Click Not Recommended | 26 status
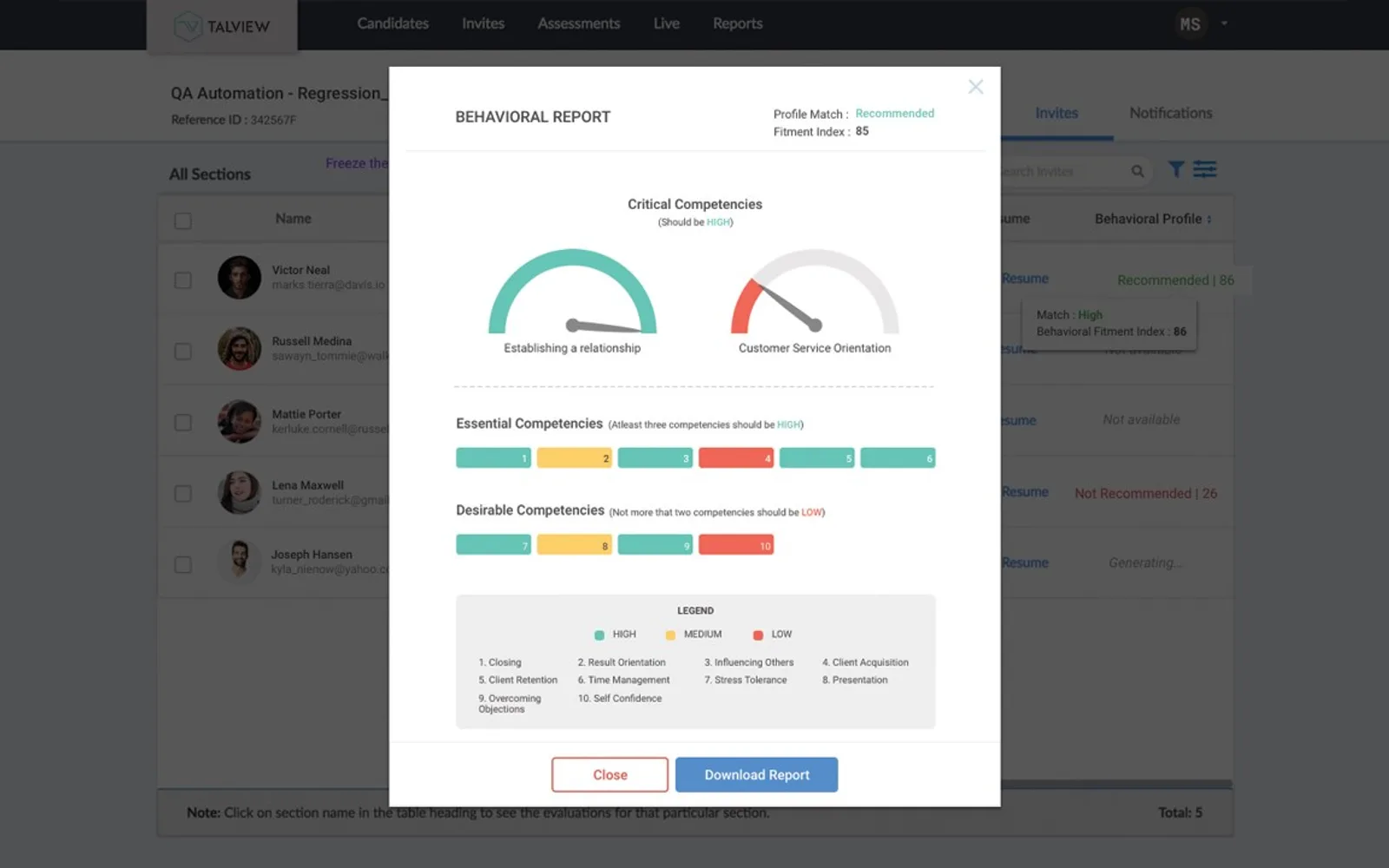Screen dimensions: 1389x868 click(1146, 494)
